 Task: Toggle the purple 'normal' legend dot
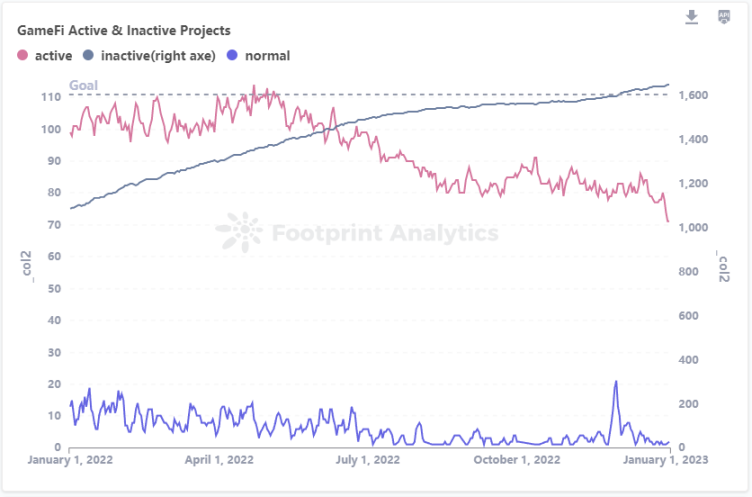234,56
